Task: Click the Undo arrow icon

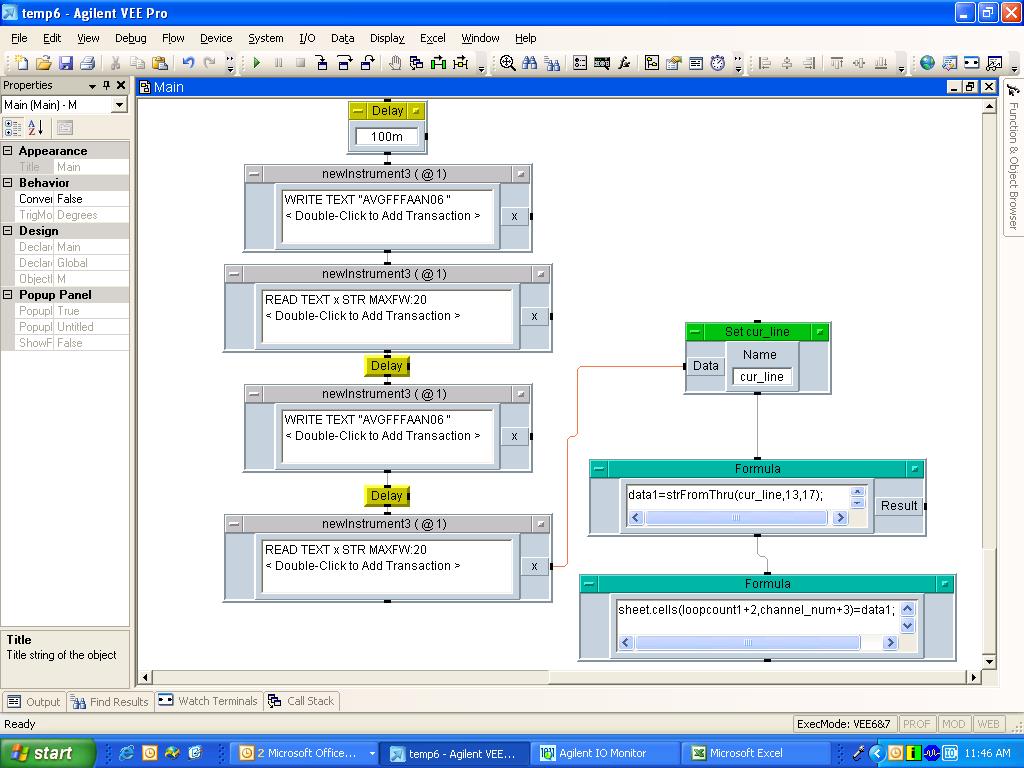Action: click(x=188, y=63)
